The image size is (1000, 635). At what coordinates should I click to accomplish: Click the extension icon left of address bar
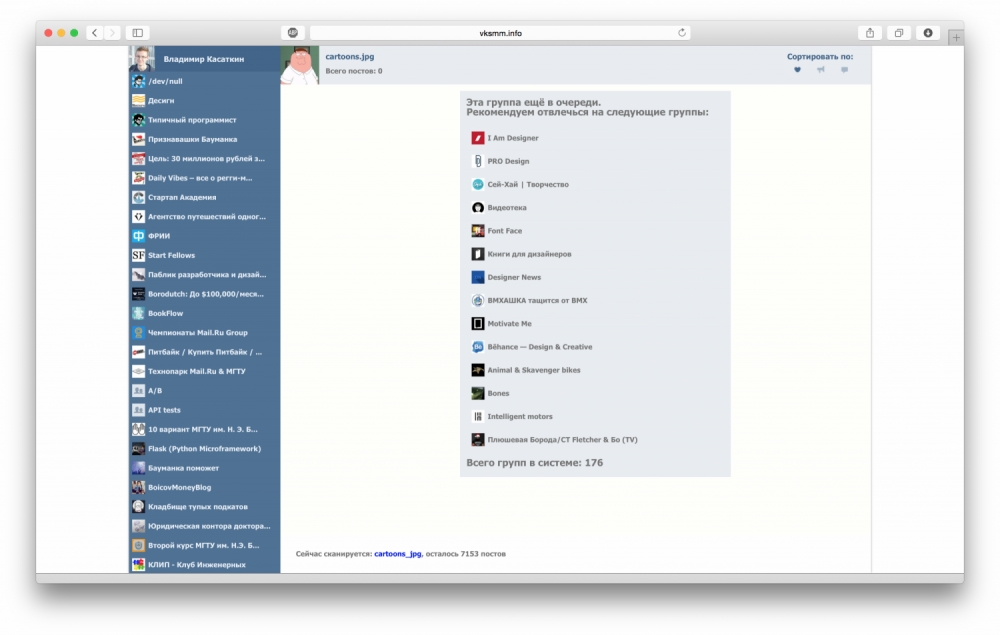click(293, 33)
